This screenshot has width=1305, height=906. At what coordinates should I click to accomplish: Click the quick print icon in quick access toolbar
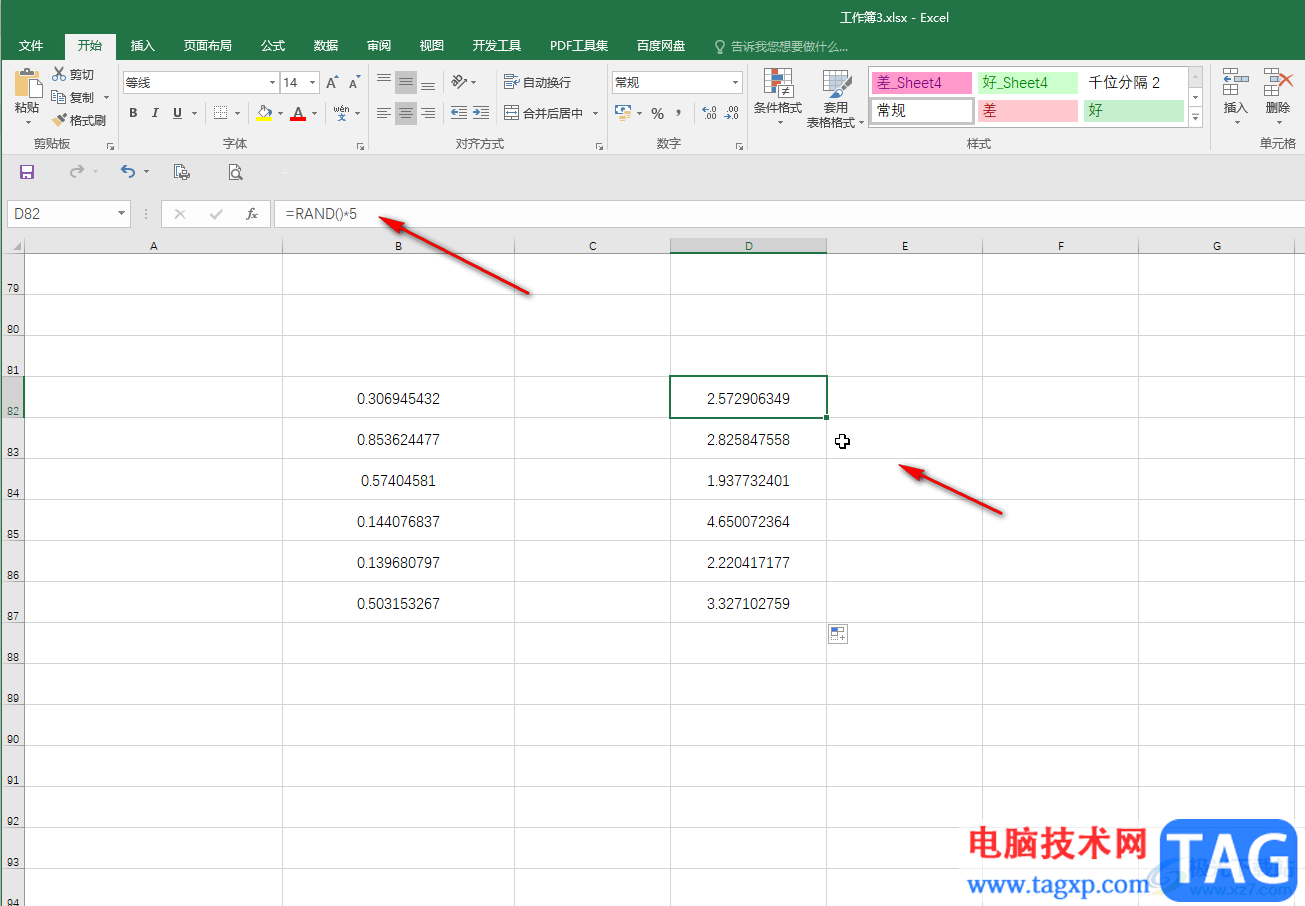click(182, 172)
